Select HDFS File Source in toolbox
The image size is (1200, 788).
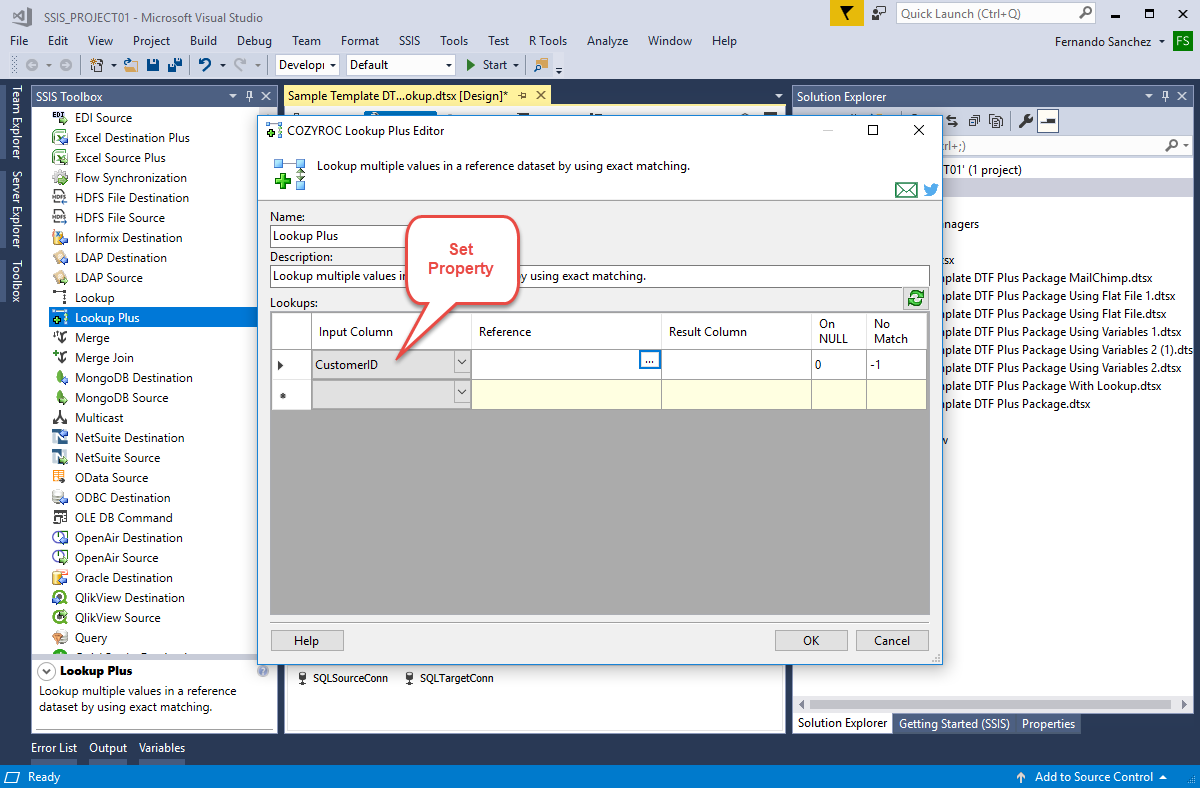[x=119, y=218]
